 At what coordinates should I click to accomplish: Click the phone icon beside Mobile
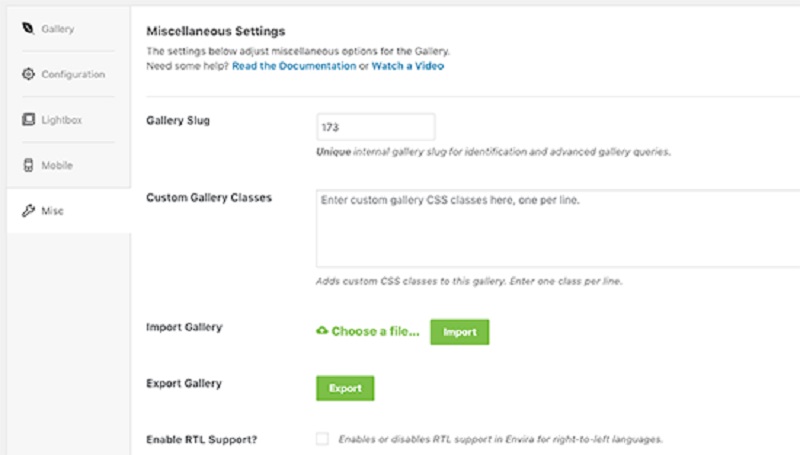tap(27, 165)
